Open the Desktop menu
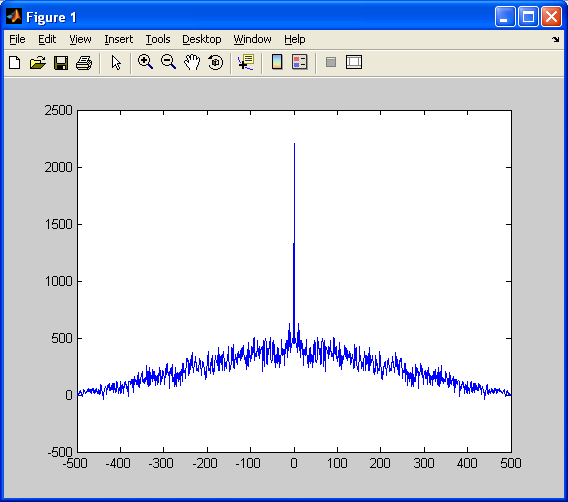The image size is (568, 502). [x=201, y=39]
